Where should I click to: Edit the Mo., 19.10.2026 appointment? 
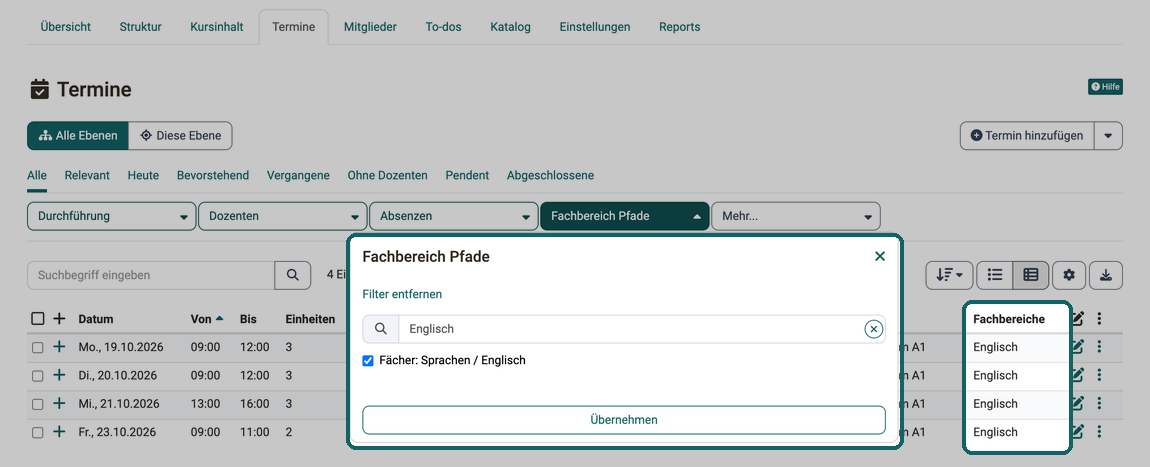(1077, 348)
